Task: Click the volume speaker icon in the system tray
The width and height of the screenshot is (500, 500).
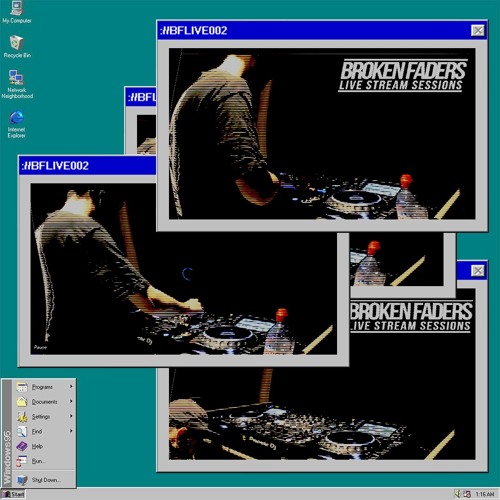Action: point(458,494)
